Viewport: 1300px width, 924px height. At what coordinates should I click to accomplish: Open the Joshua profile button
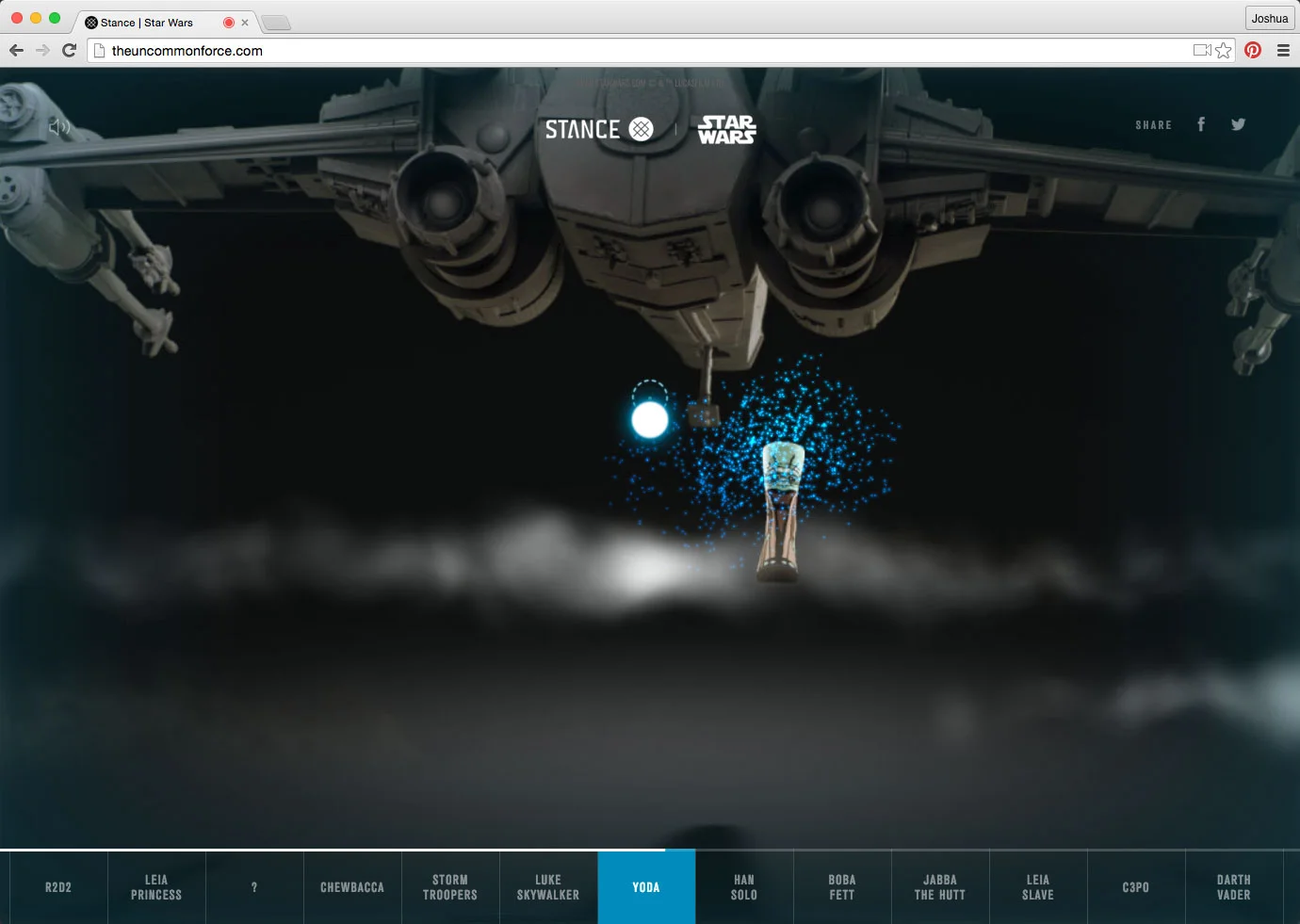[1270, 18]
